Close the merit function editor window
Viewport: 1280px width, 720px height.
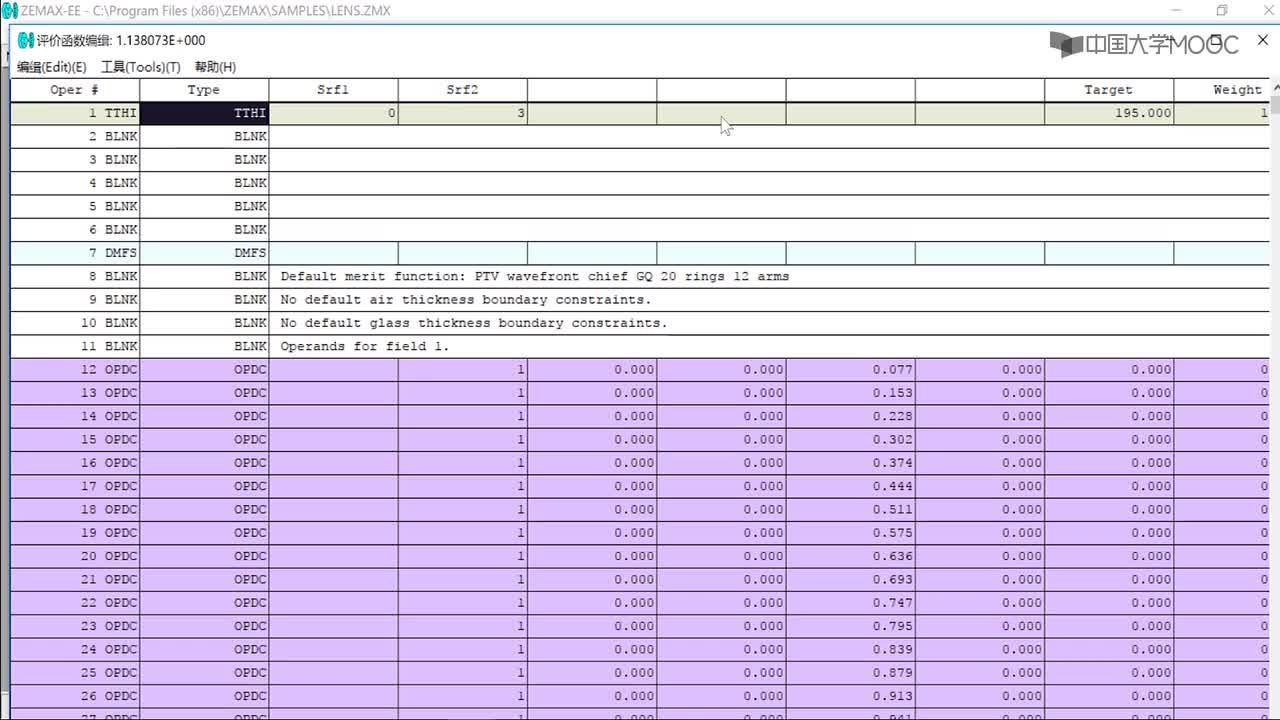1262,39
